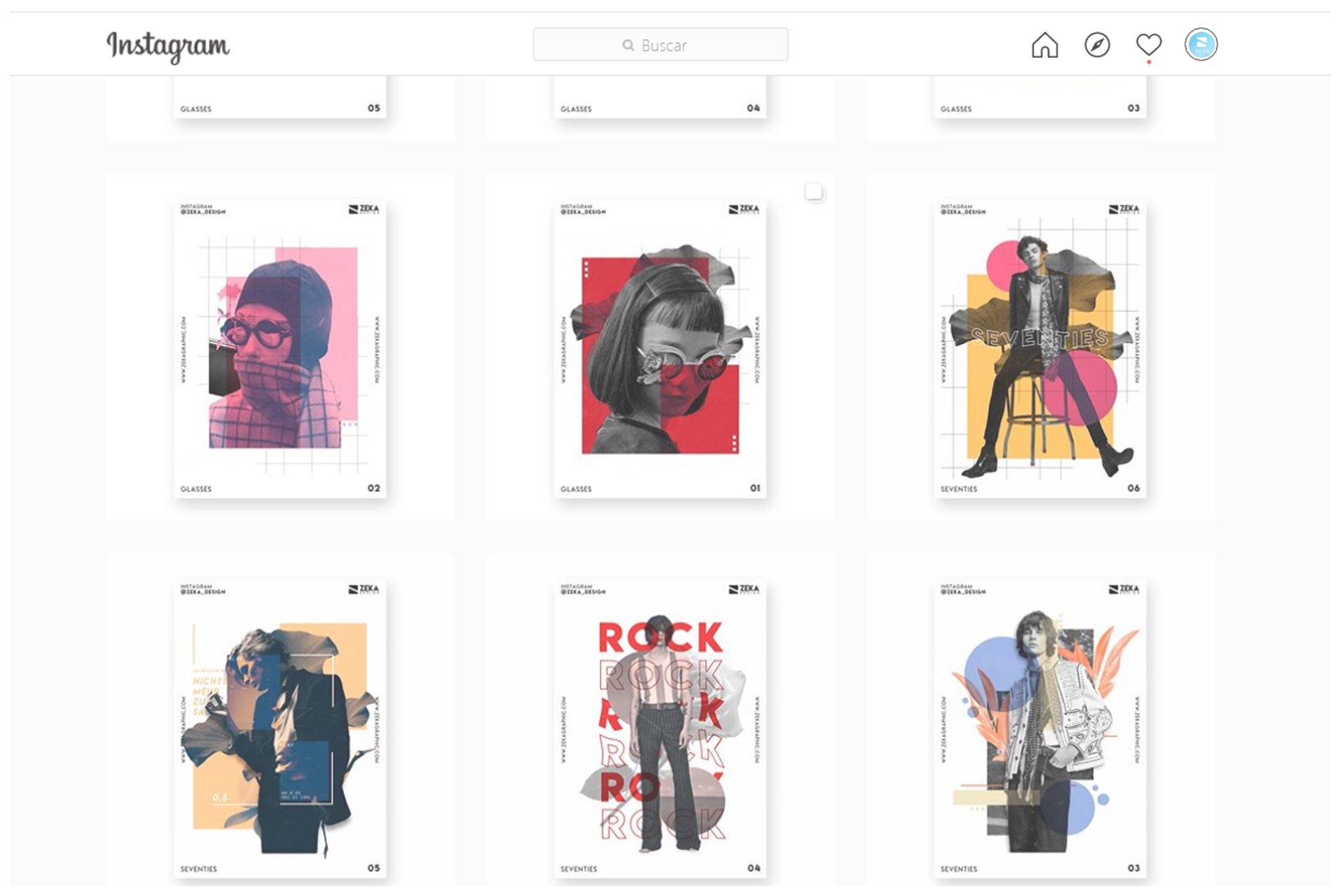Open notifications via the heart icon
The width and height of the screenshot is (1340, 896).
coord(1148,44)
